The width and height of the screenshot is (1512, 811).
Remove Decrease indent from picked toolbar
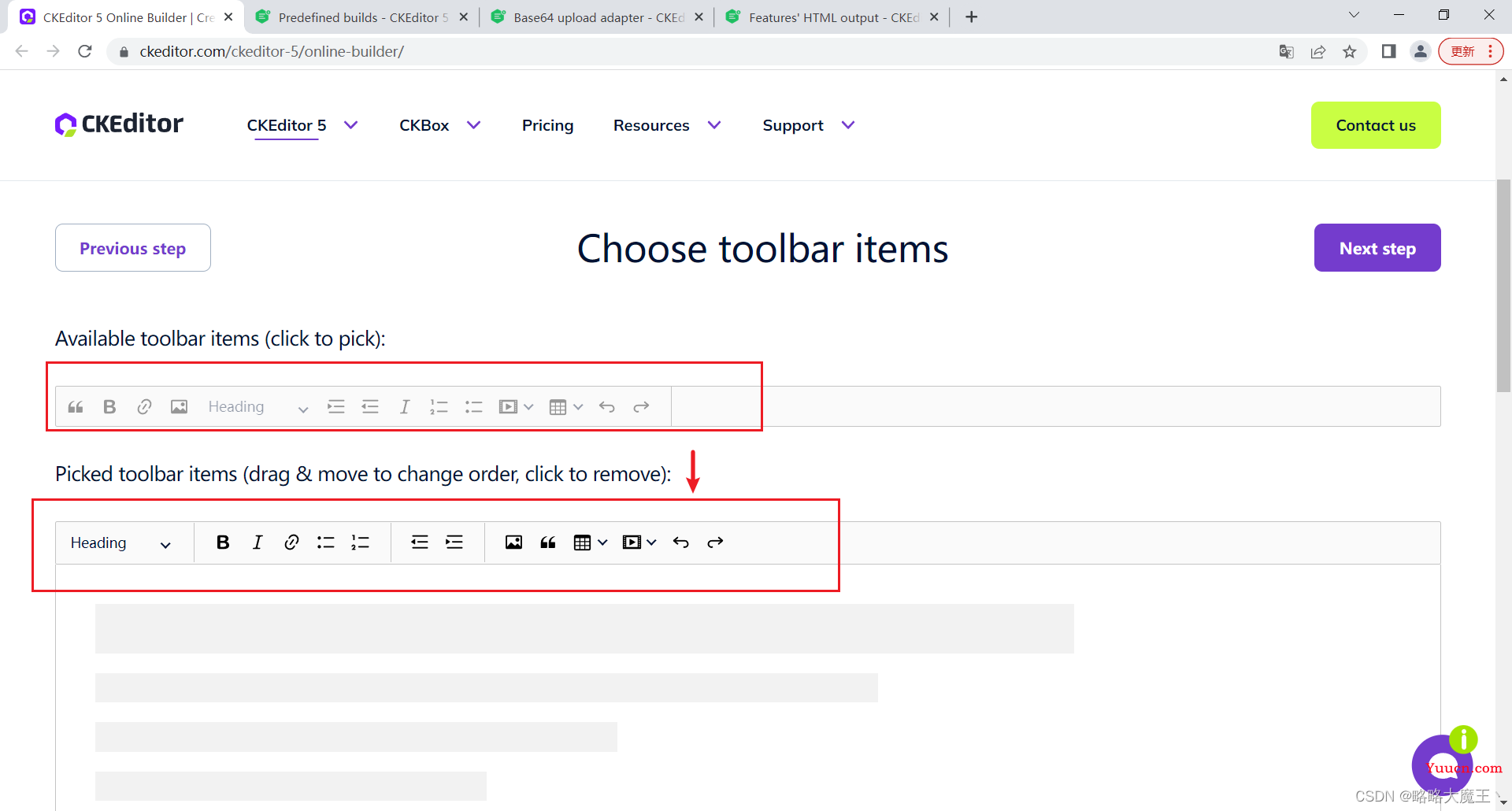click(420, 543)
